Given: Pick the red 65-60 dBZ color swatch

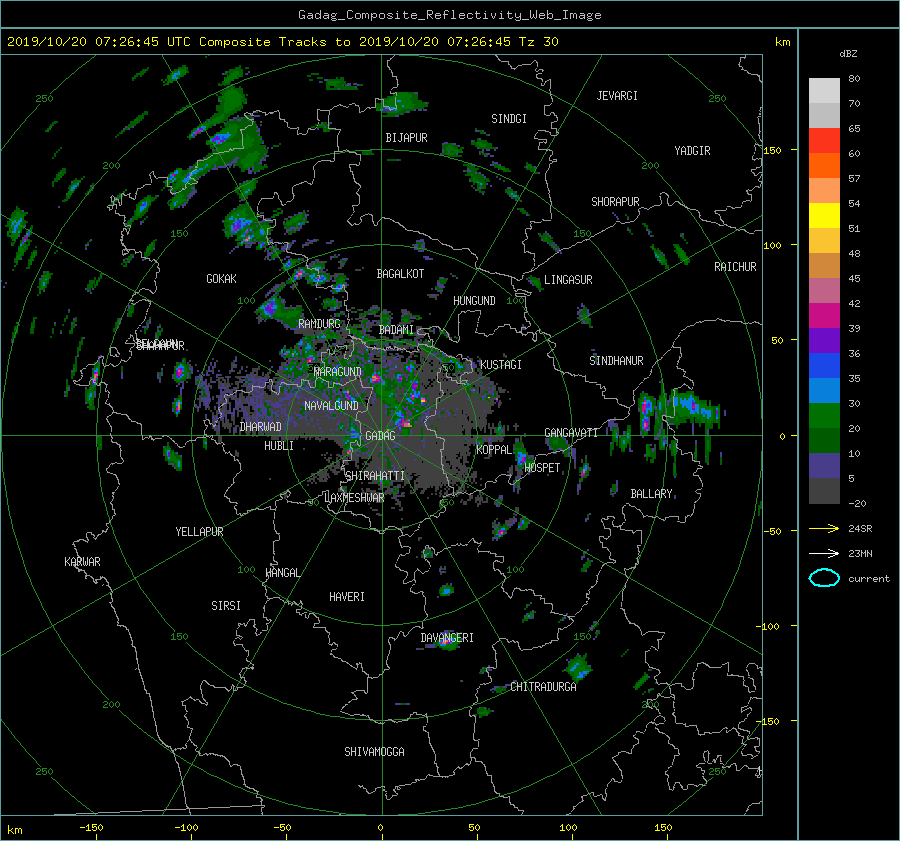Looking at the screenshot, I should point(824,141).
